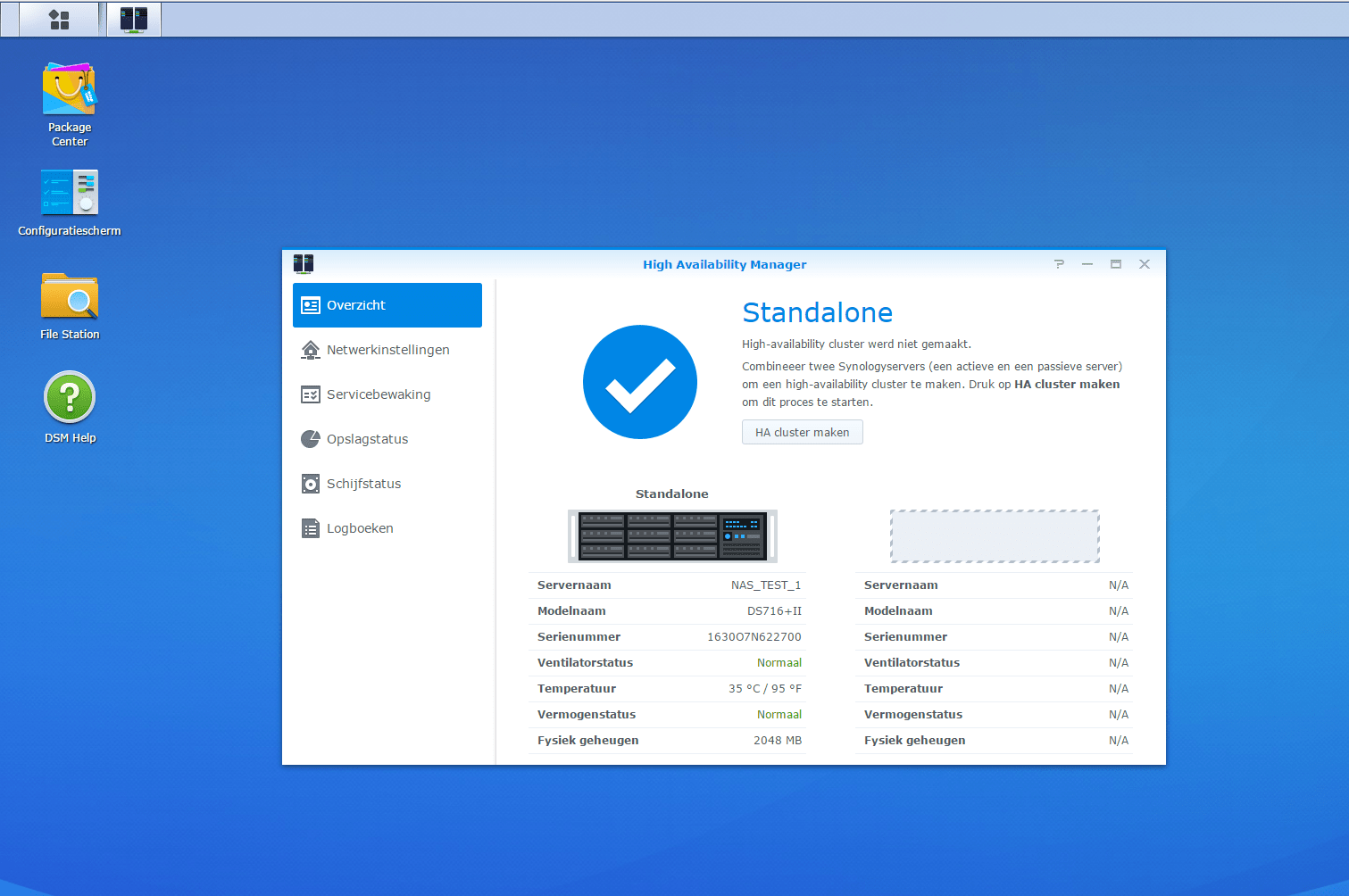Viewport: 1349px width, 896px height.
Task: Click the Overzicht sidebar icon
Action: point(311,305)
